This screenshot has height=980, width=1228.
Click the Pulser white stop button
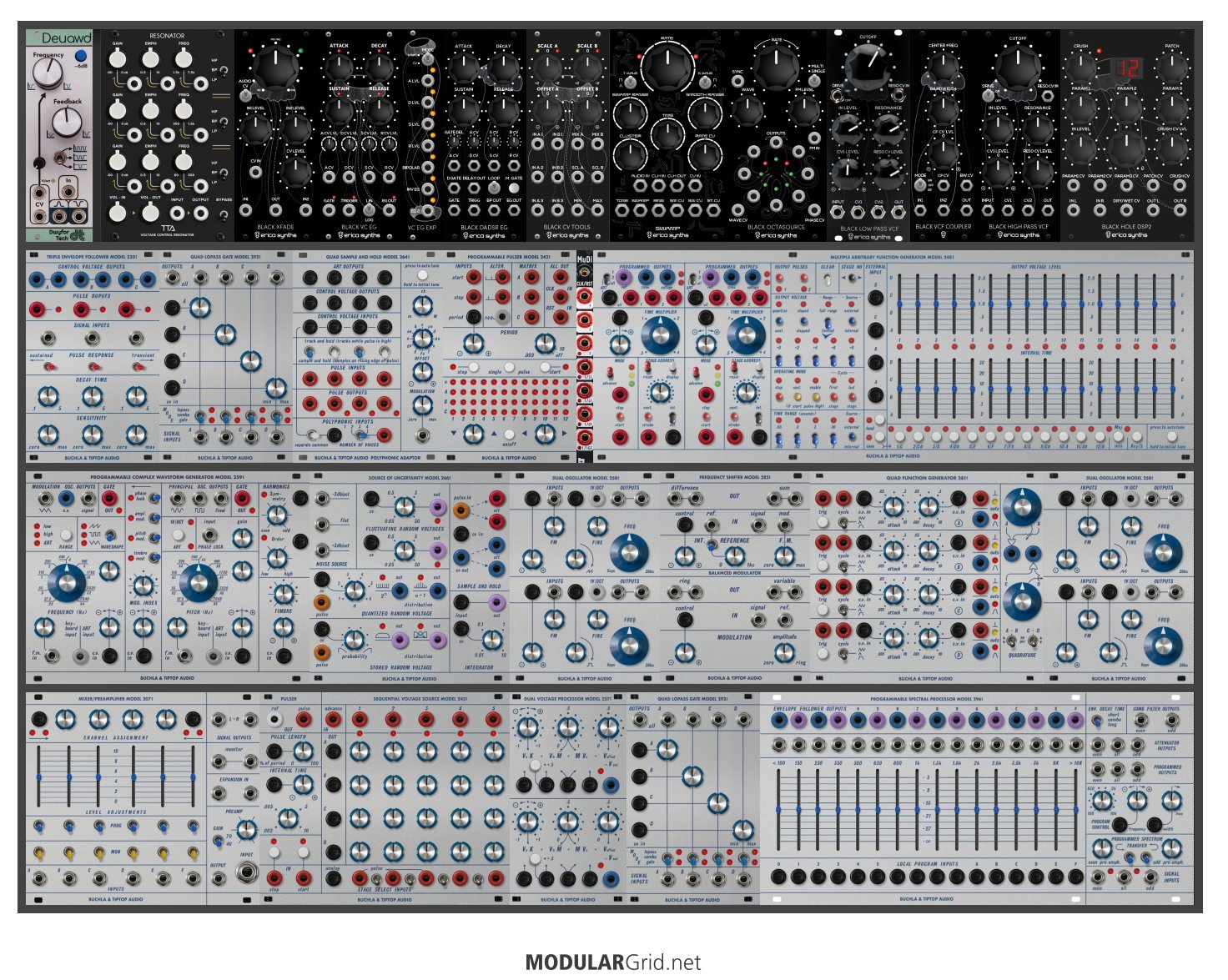pyautogui.click(x=274, y=852)
